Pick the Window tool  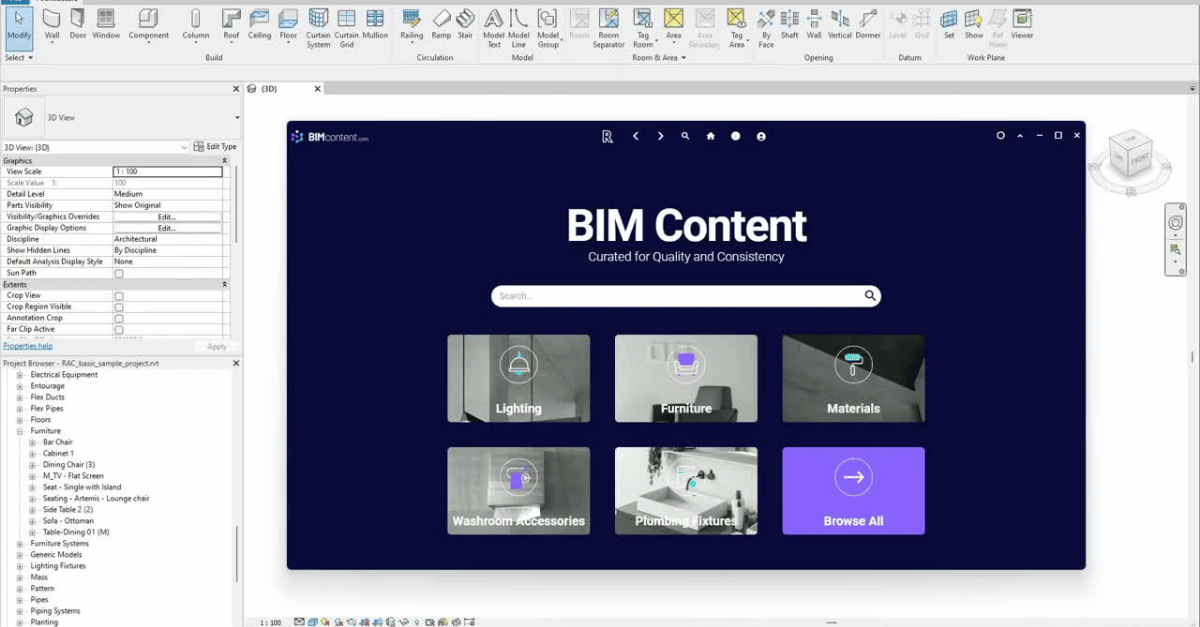pyautogui.click(x=106, y=24)
